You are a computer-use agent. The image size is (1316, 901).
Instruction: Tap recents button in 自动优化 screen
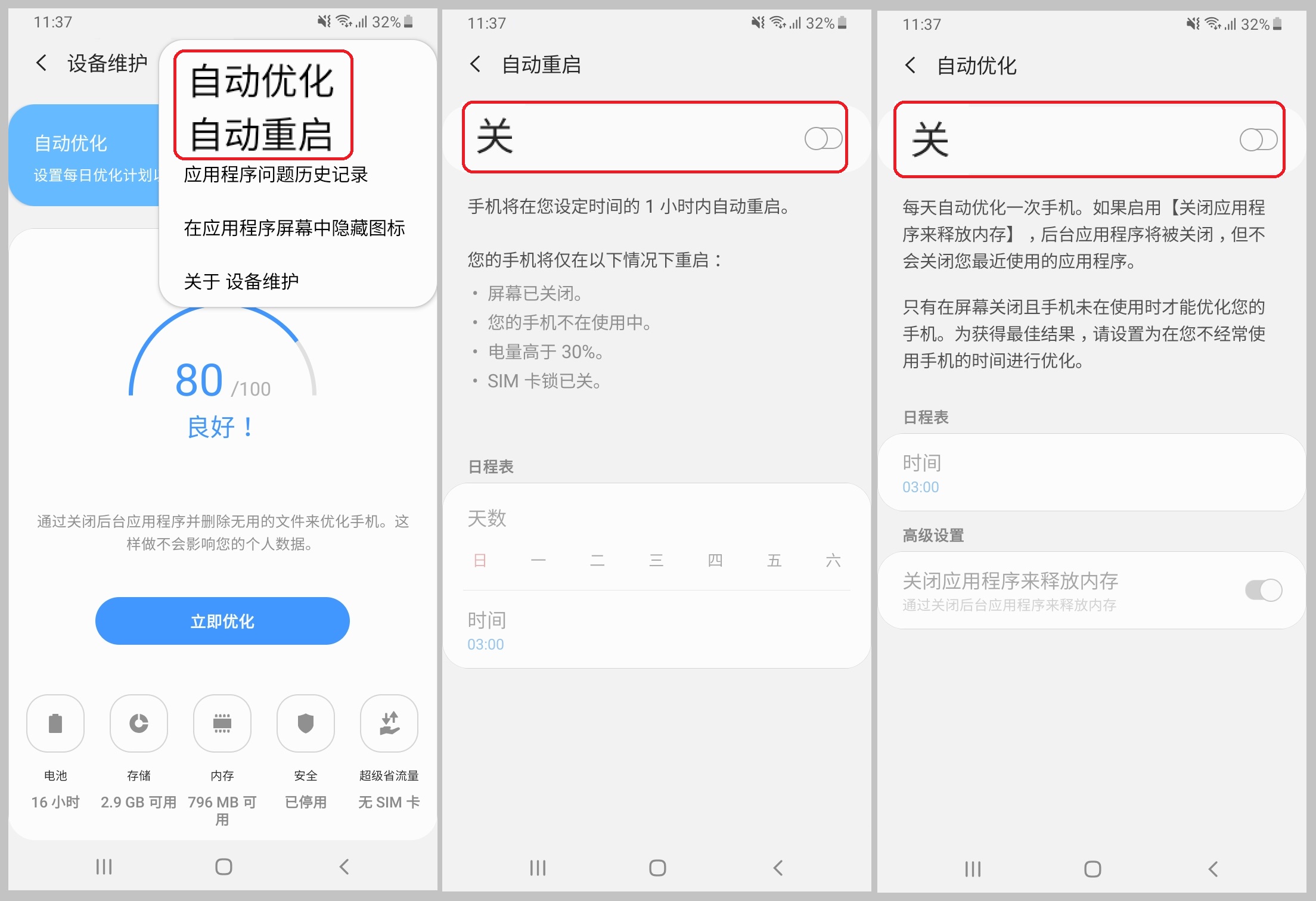[973, 869]
